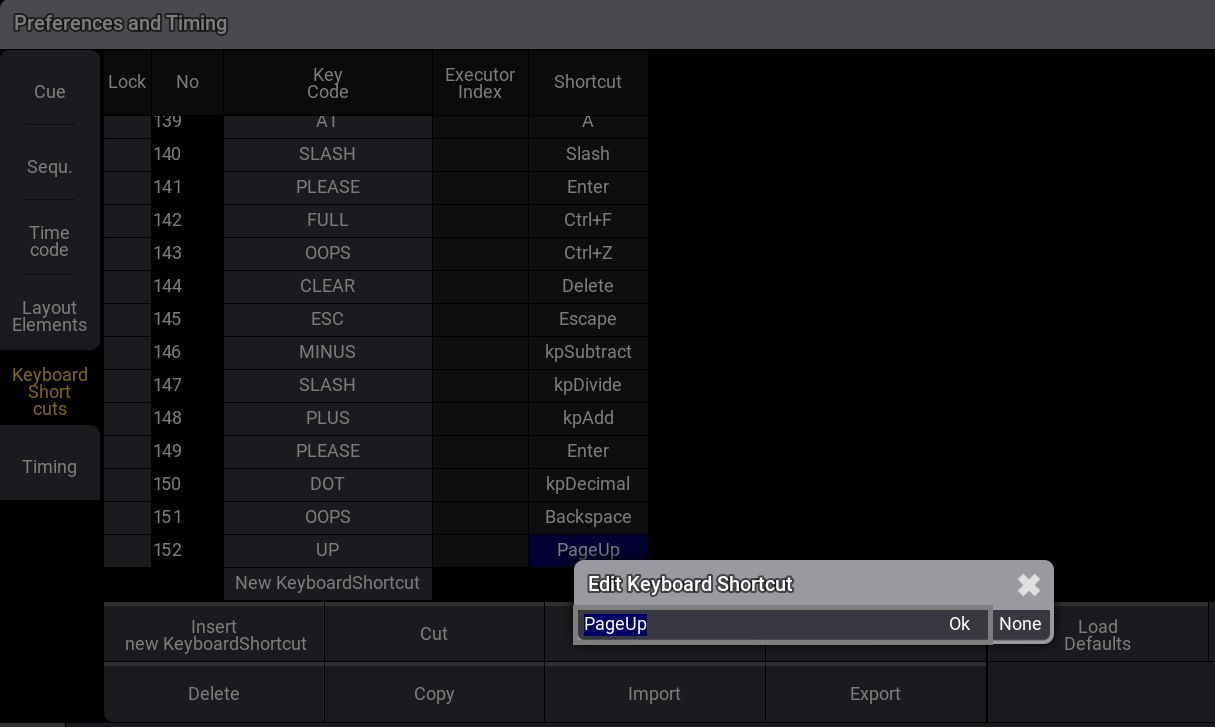
Task: Select key code PLEASE in row 149
Action: (328, 451)
